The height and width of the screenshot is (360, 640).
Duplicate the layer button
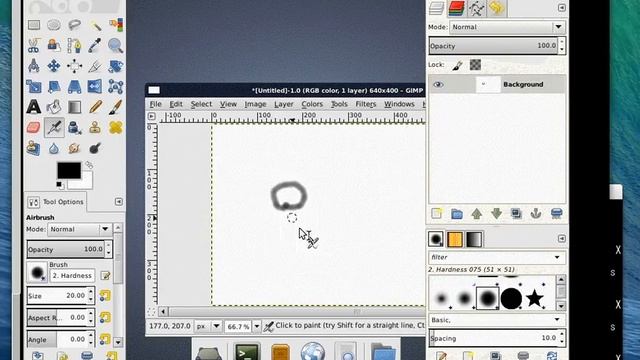point(516,213)
